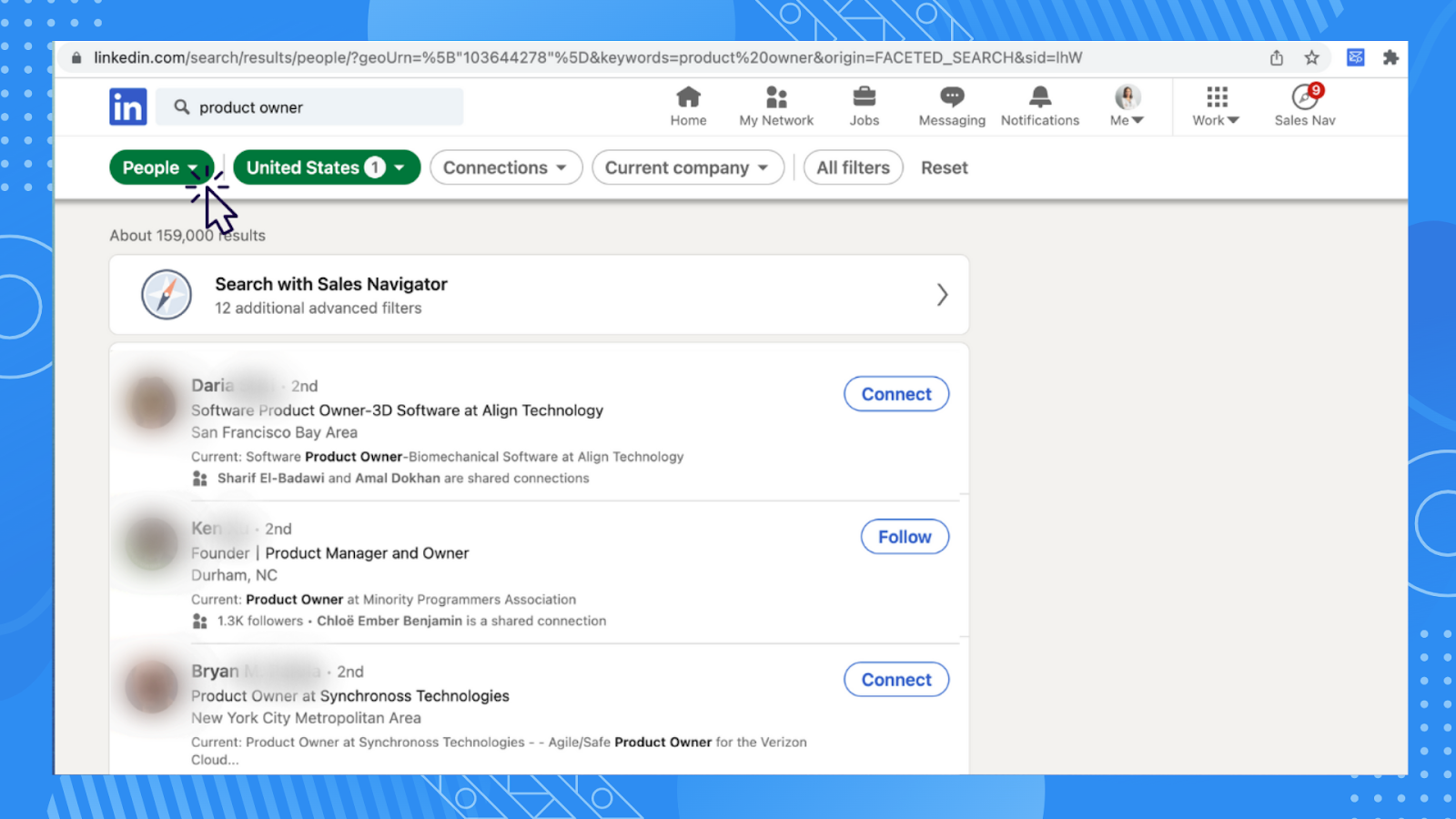
Task: Click Sharif El-Badawi shared connection link
Action: point(270,479)
